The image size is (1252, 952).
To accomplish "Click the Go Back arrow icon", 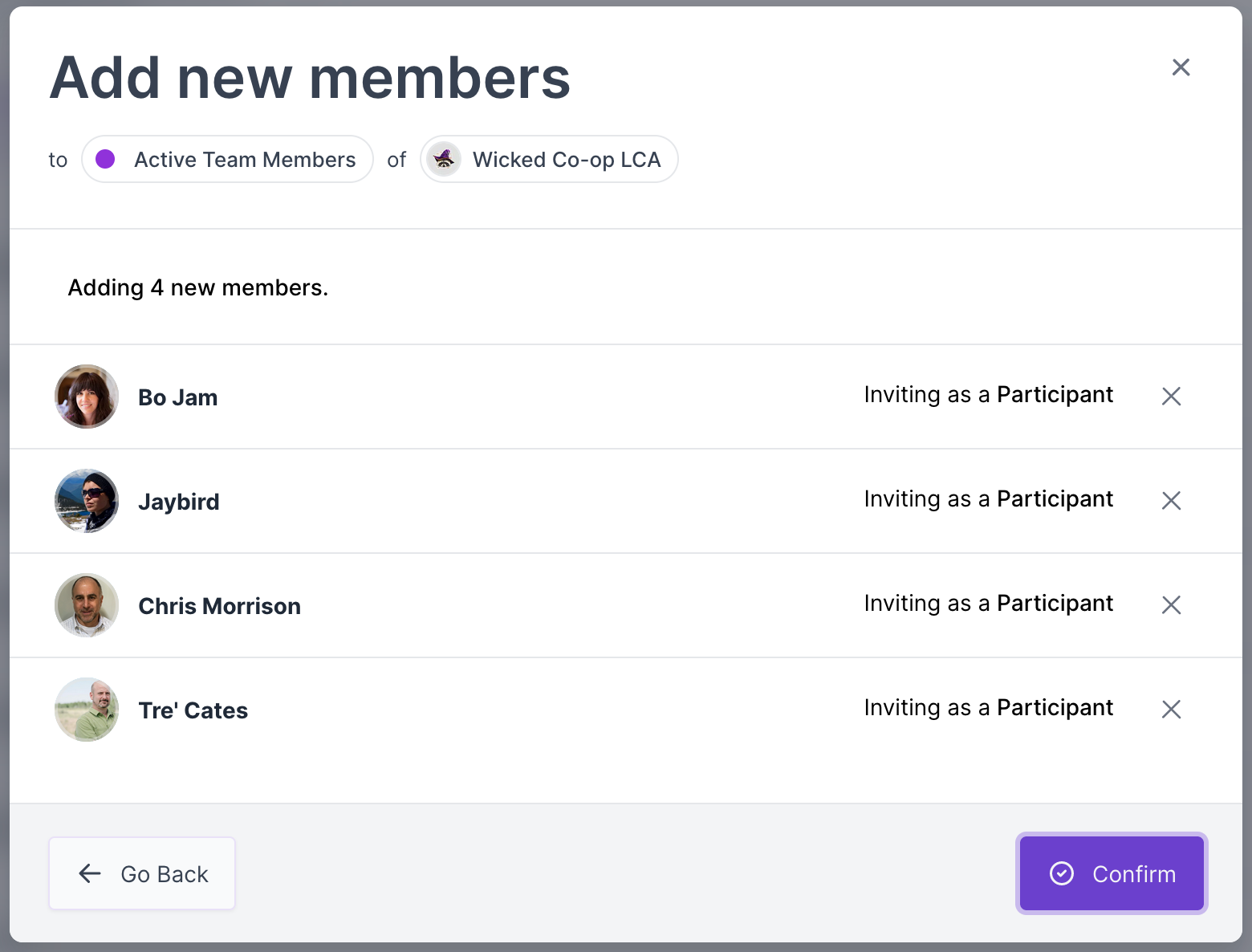I will pyautogui.click(x=90, y=873).
